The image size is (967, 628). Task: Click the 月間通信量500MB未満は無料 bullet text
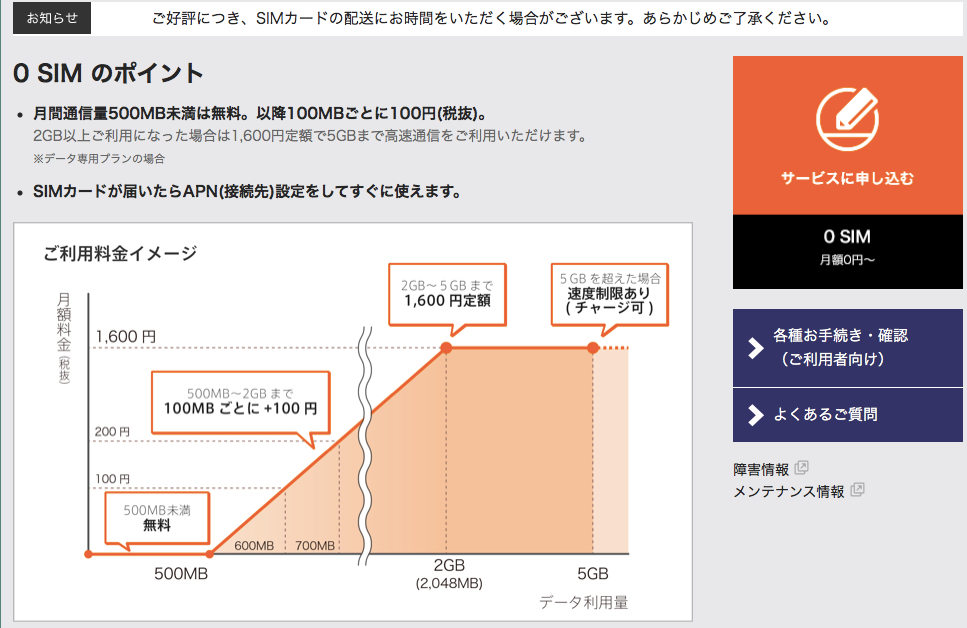261,114
